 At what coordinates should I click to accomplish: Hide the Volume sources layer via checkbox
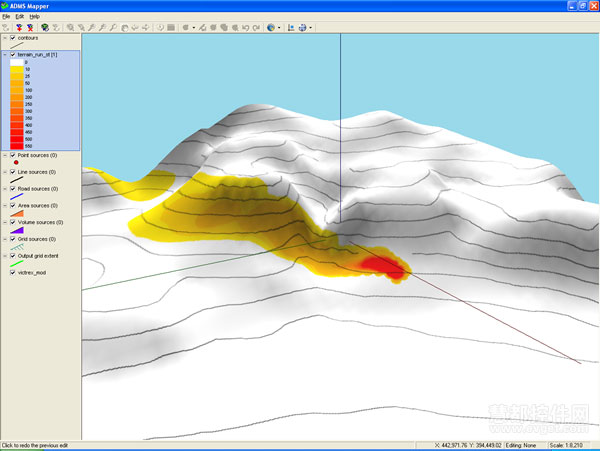[x=13, y=222]
